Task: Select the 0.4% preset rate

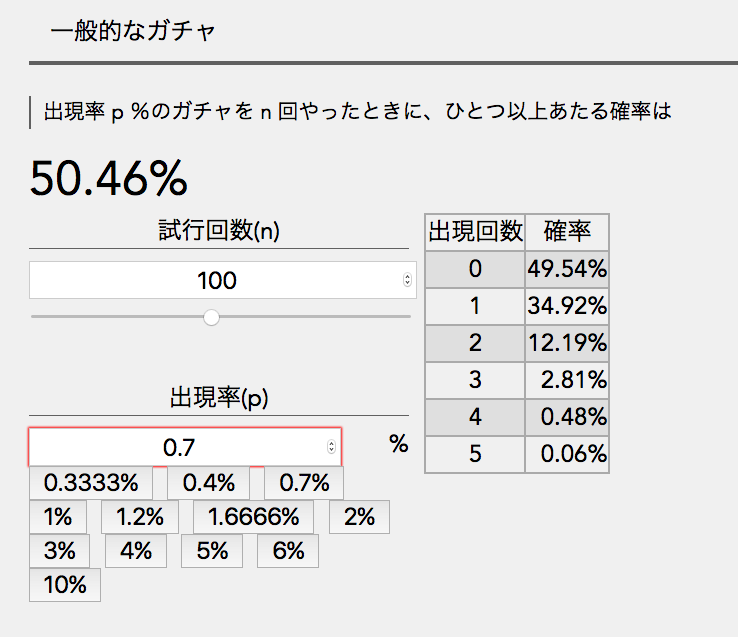Action: (x=210, y=483)
